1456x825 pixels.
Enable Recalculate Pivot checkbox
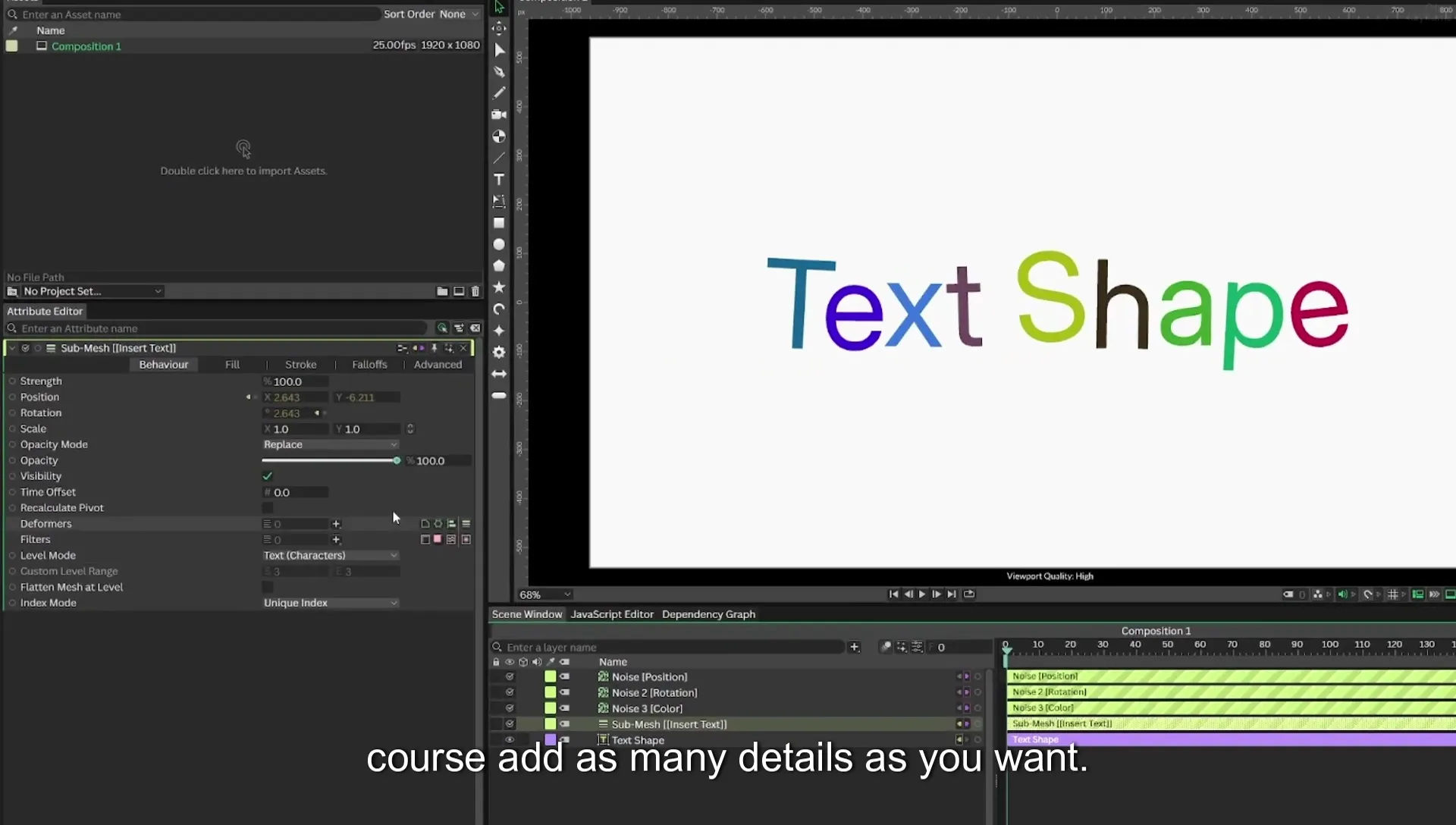(x=268, y=508)
